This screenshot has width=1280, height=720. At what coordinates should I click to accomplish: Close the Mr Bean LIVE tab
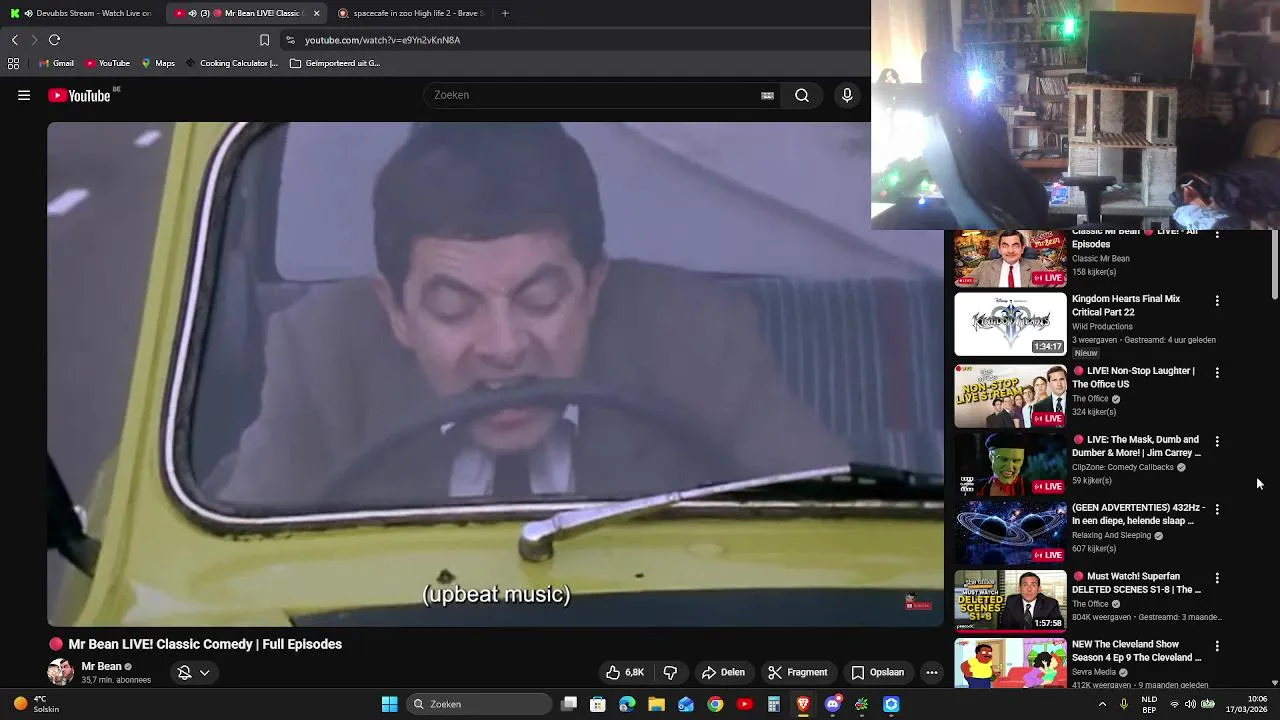317,13
